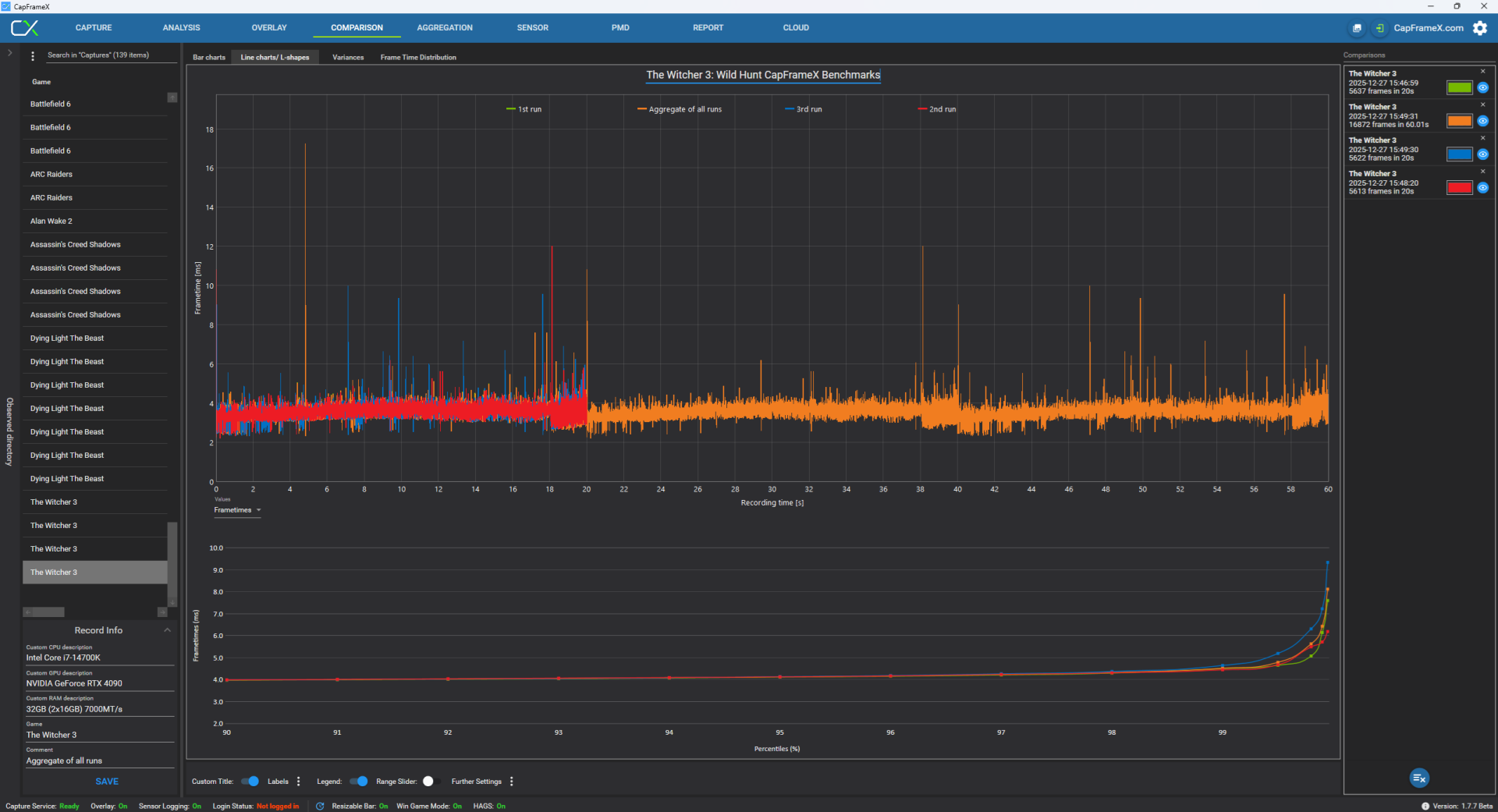The width and height of the screenshot is (1498, 812).
Task: Remove the 15:49:30 Witcher 3 comparison
Action: tap(1483, 138)
